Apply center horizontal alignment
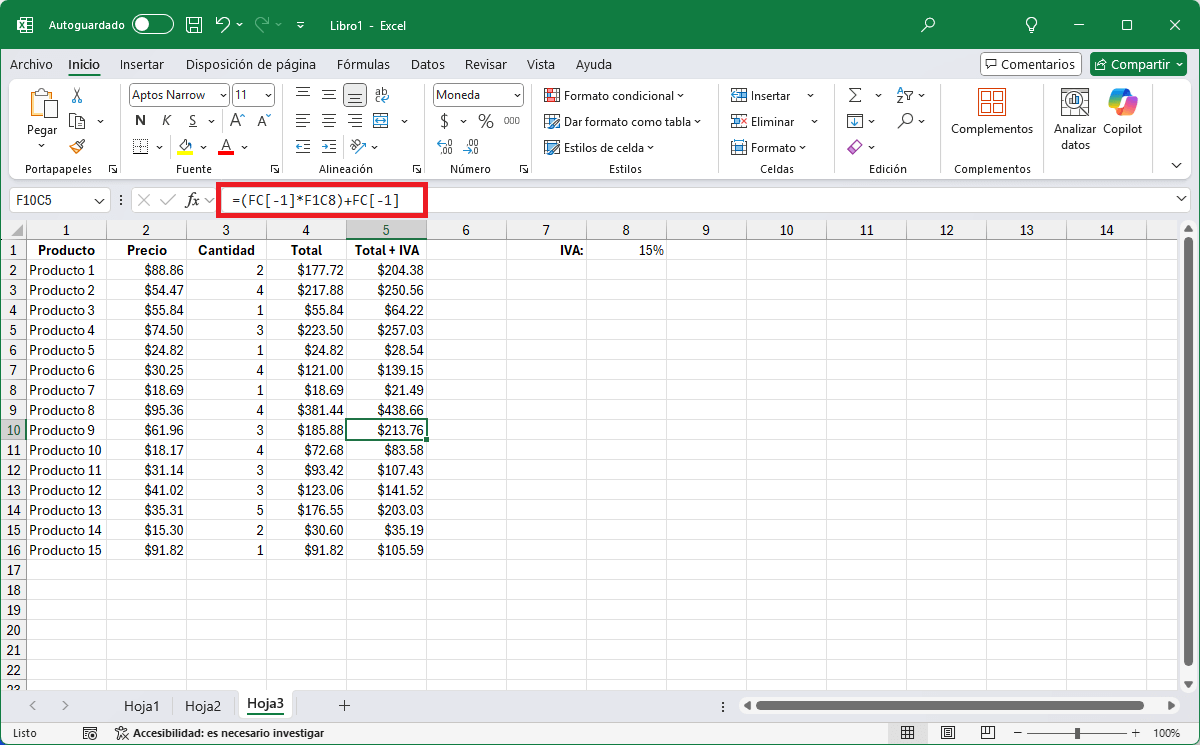This screenshot has height=745, width=1200. (x=329, y=121)
